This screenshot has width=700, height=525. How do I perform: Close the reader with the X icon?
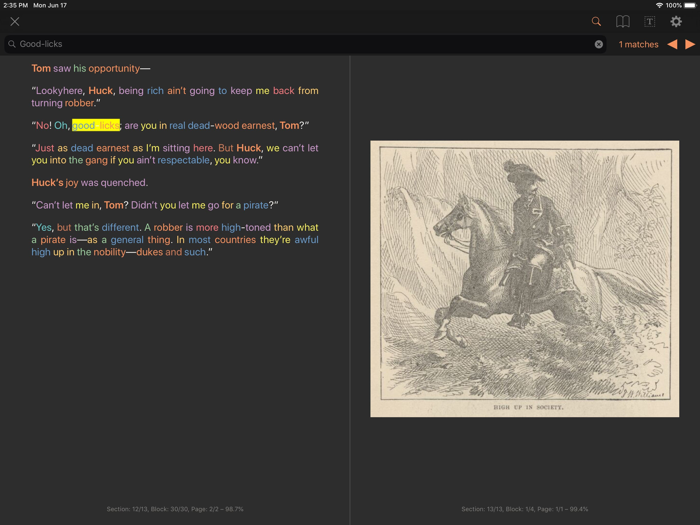click(x=15, y=21)
